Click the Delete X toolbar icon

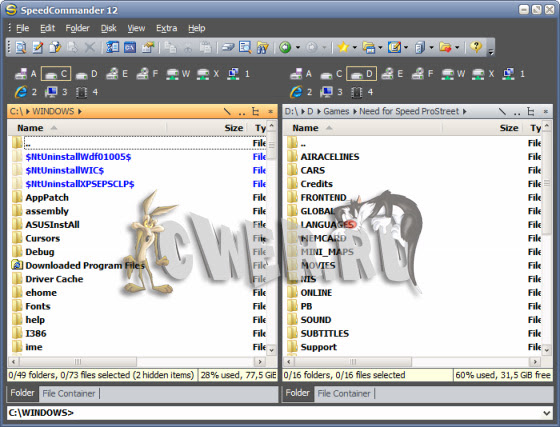tap(90, 47)
